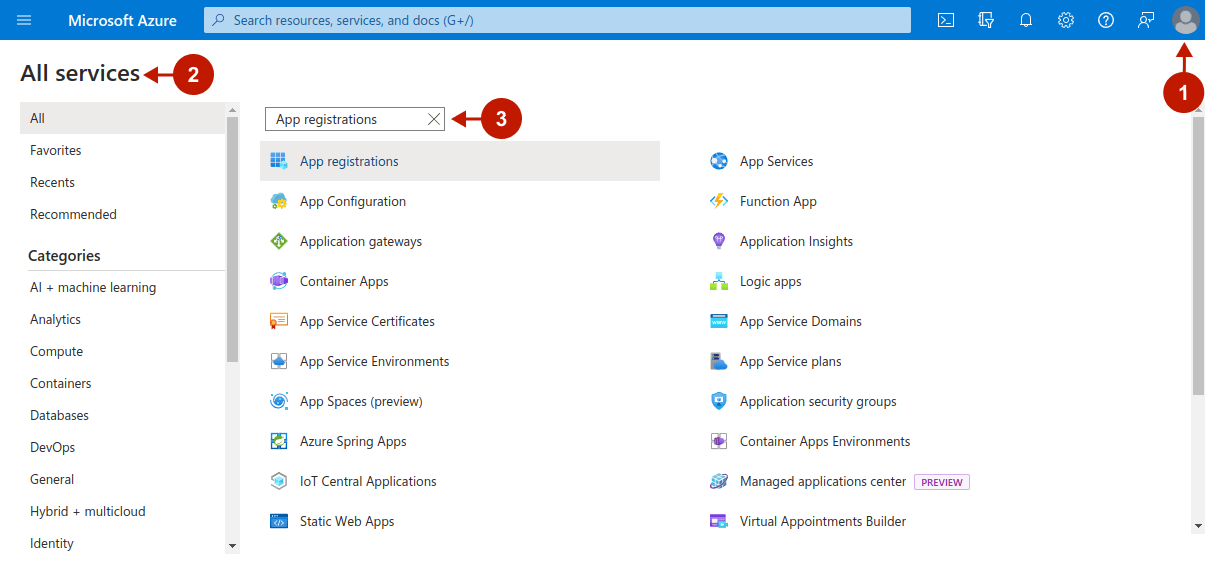
Task: Select the Favorites sidebar item
Action: 56,150
